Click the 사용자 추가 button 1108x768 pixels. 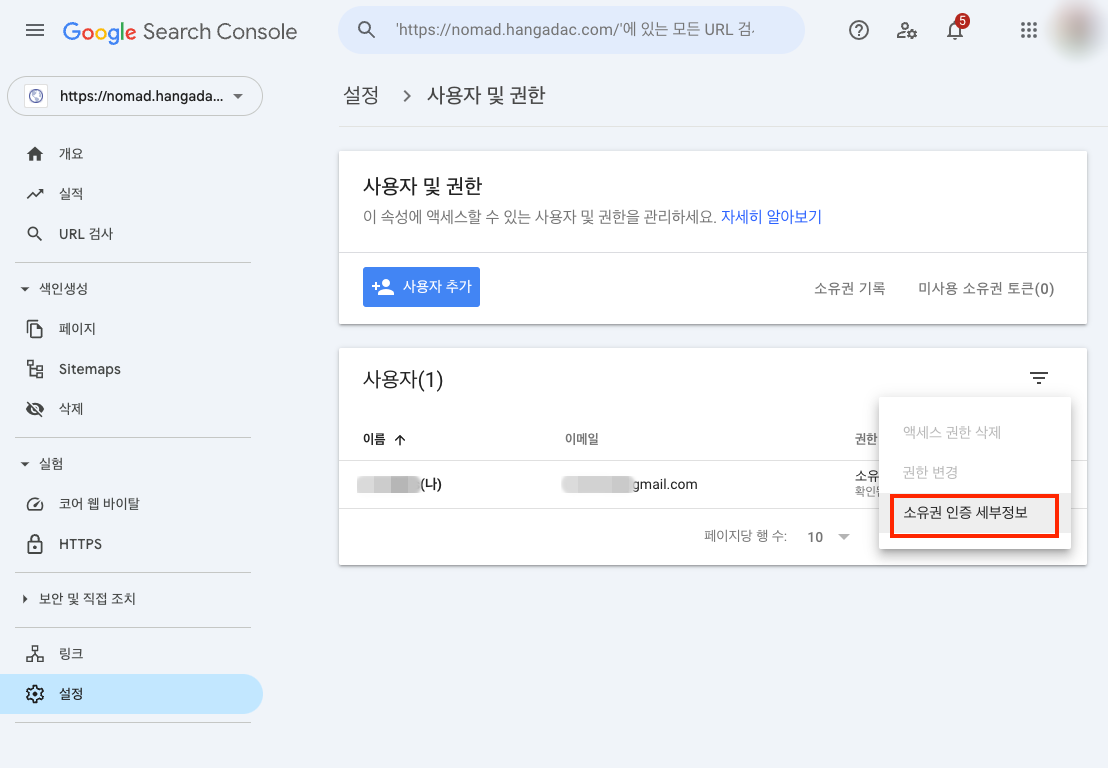point(421,286)
